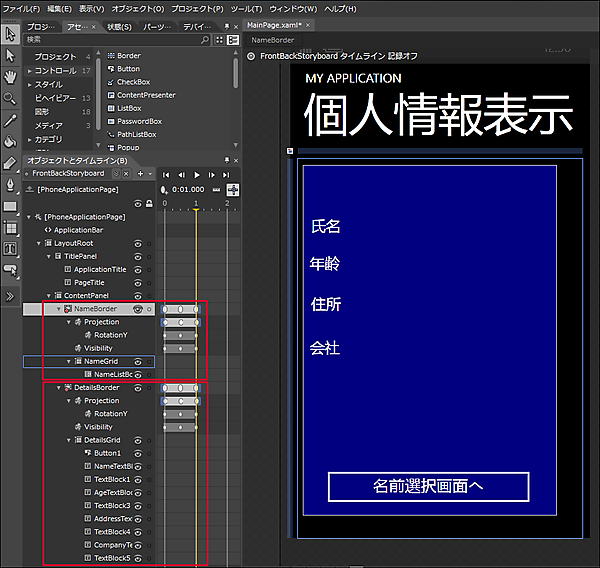This screenshot has height=568, width=600.
Task: Collapse the LayoutRoot tree node
Action: coord(39,243)
